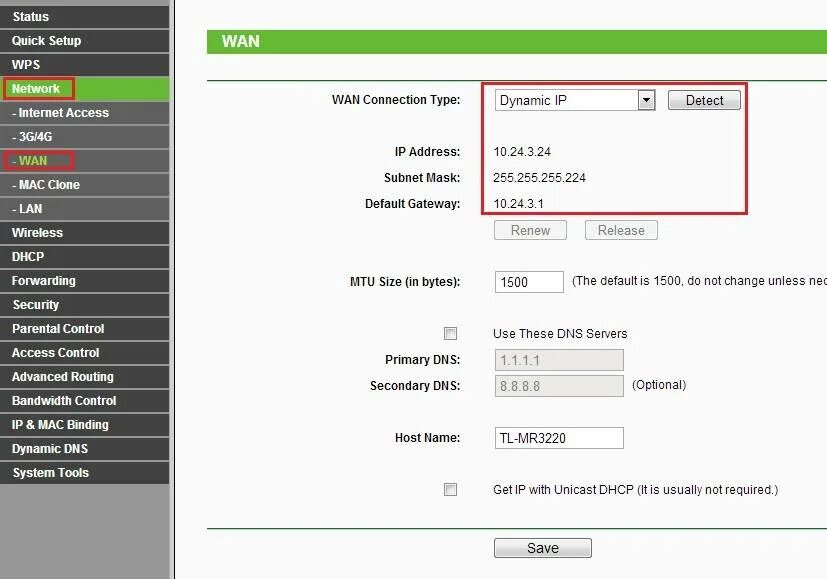Go to Forwarding settings

[84, 281]
